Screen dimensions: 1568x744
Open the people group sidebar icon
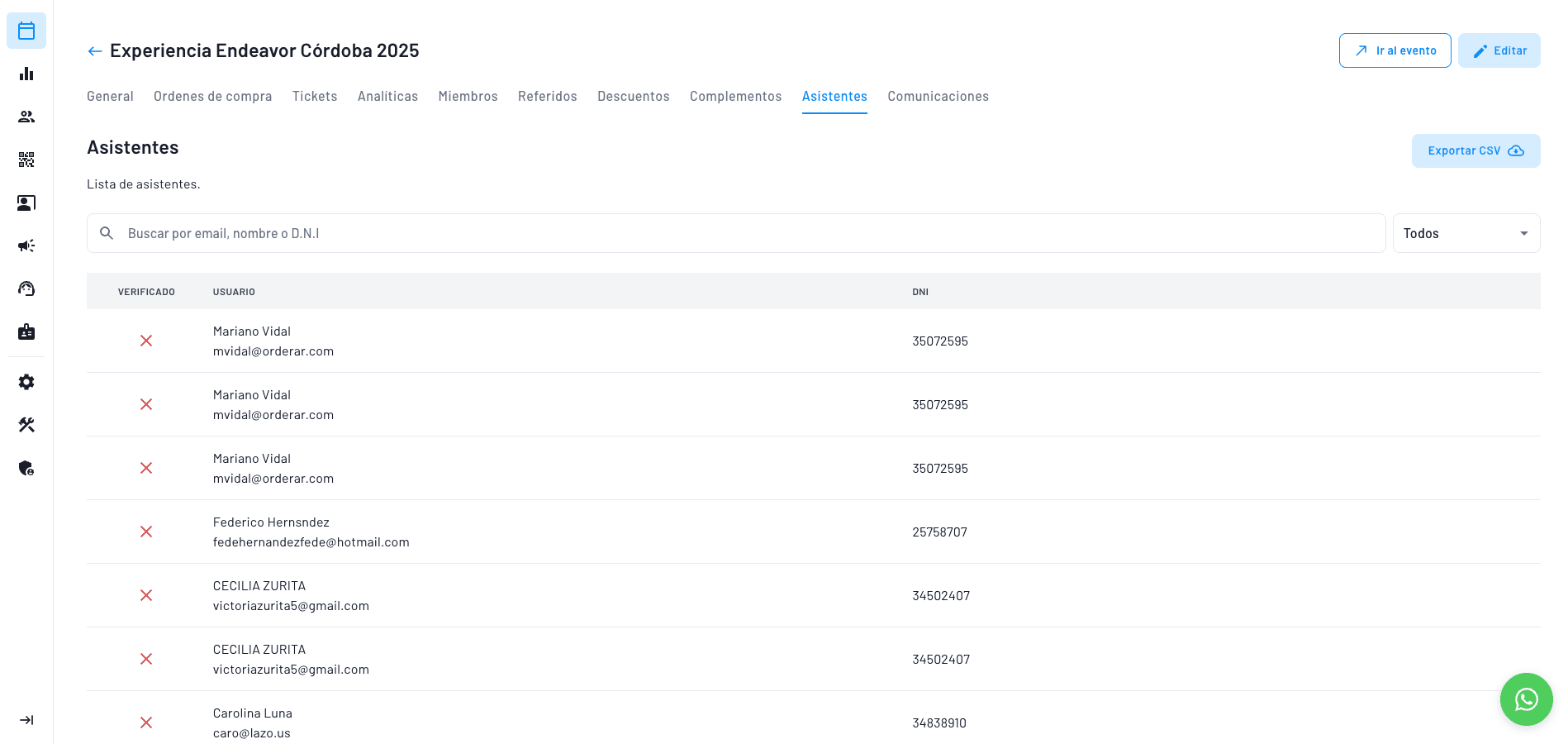(26, 117)
